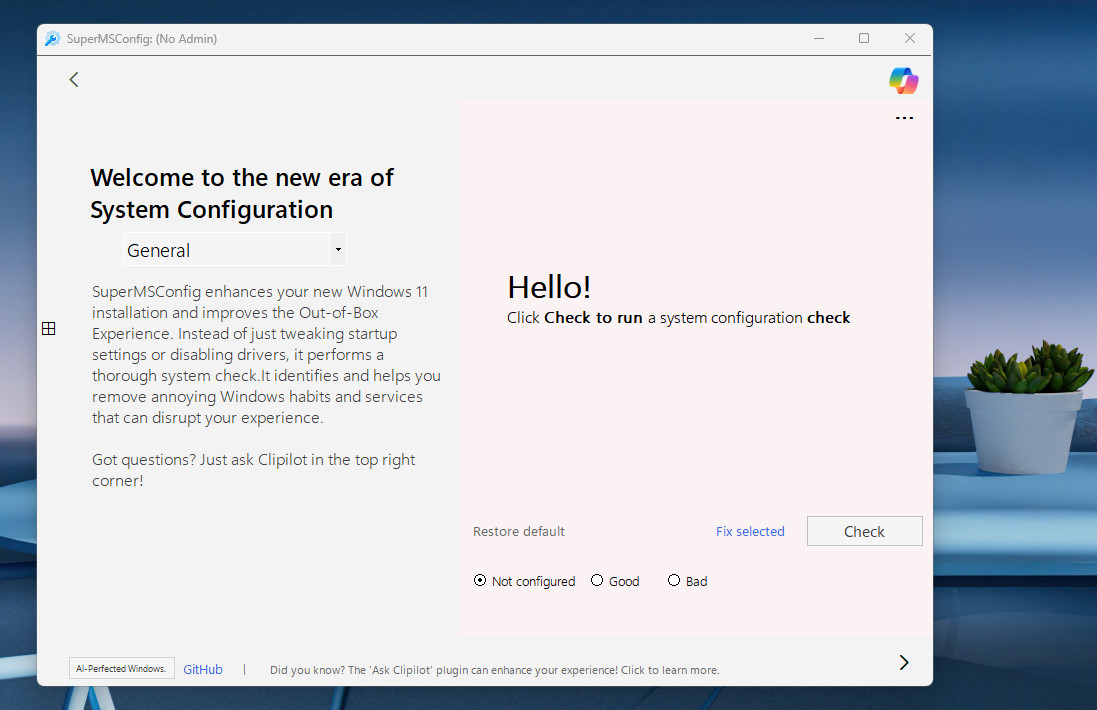Click the Fix selected link
The image size is (1097, 710).
click(750, 532)
